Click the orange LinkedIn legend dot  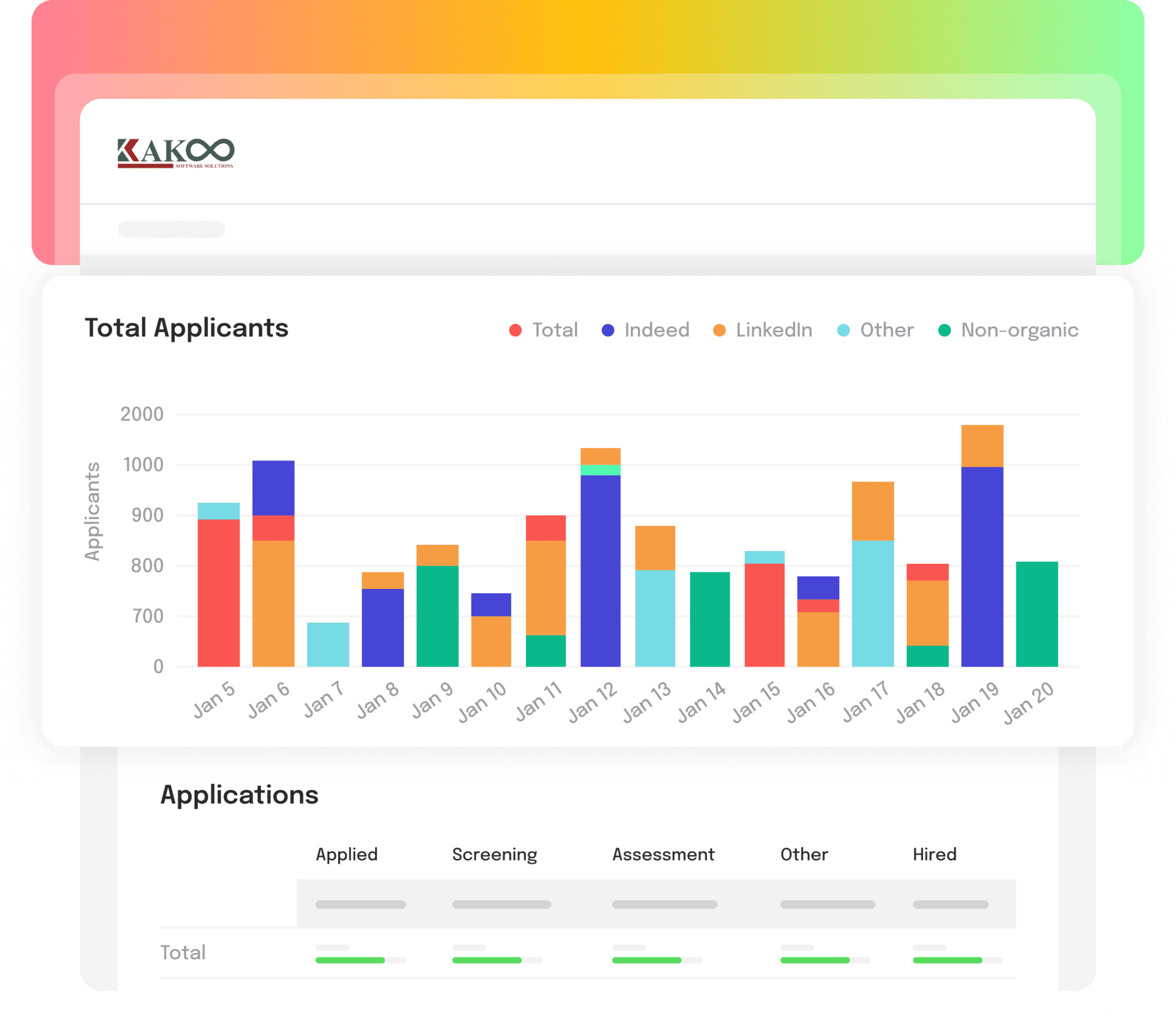click(x=719, y=329)
